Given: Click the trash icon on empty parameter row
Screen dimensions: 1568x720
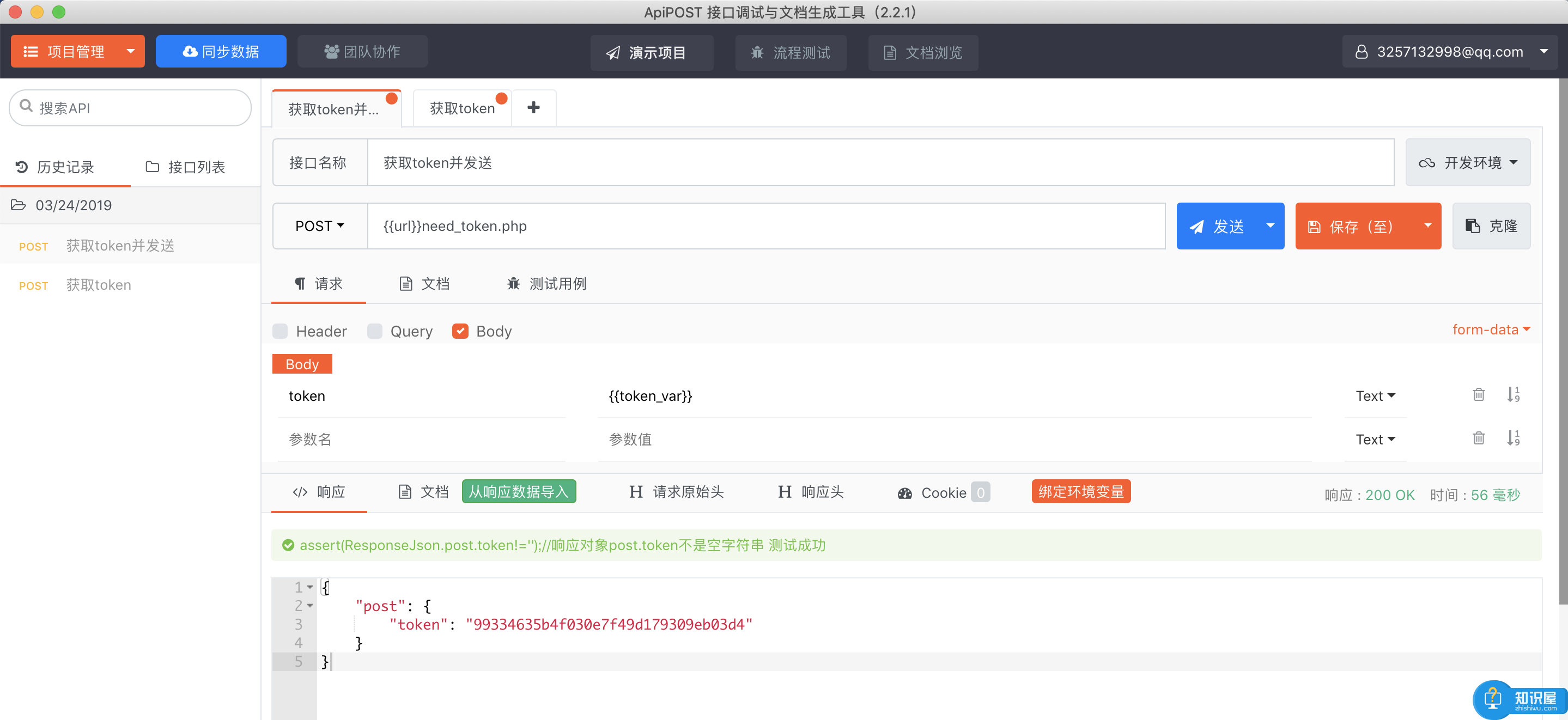Looking at the screenshot, I should click(x=1478, y=438).
